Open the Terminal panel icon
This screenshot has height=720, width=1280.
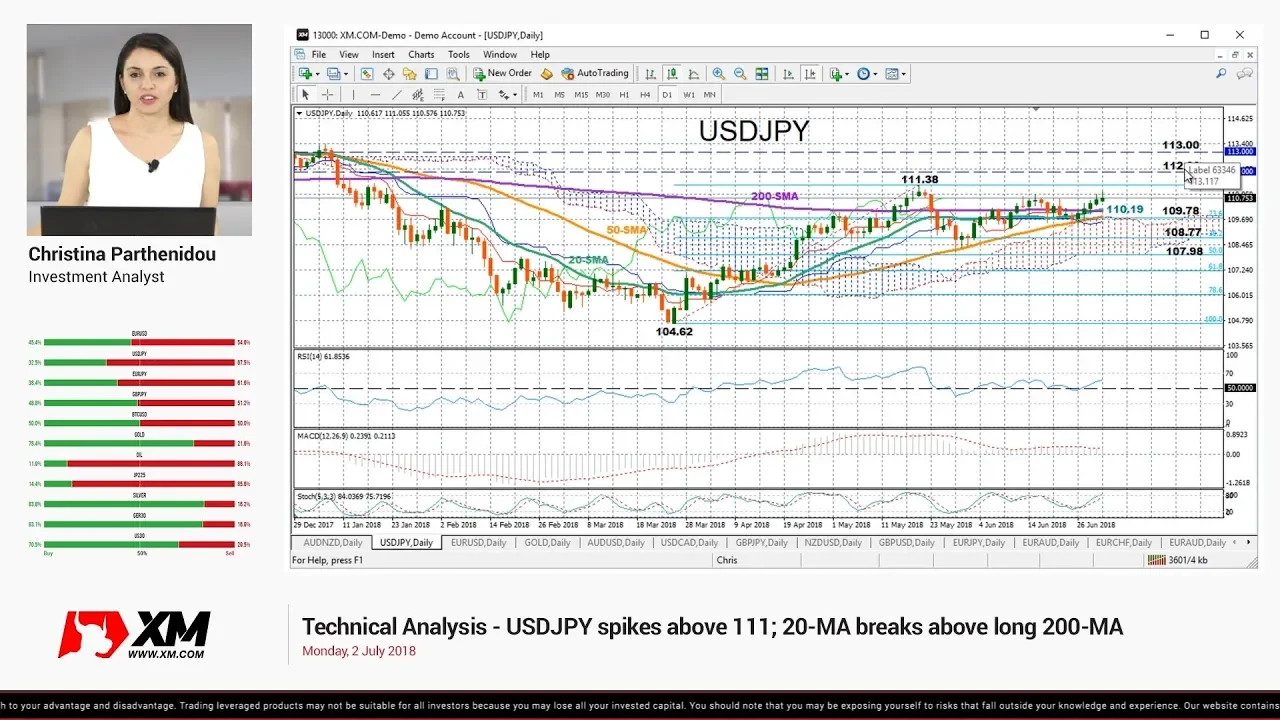tap(431, 73)
